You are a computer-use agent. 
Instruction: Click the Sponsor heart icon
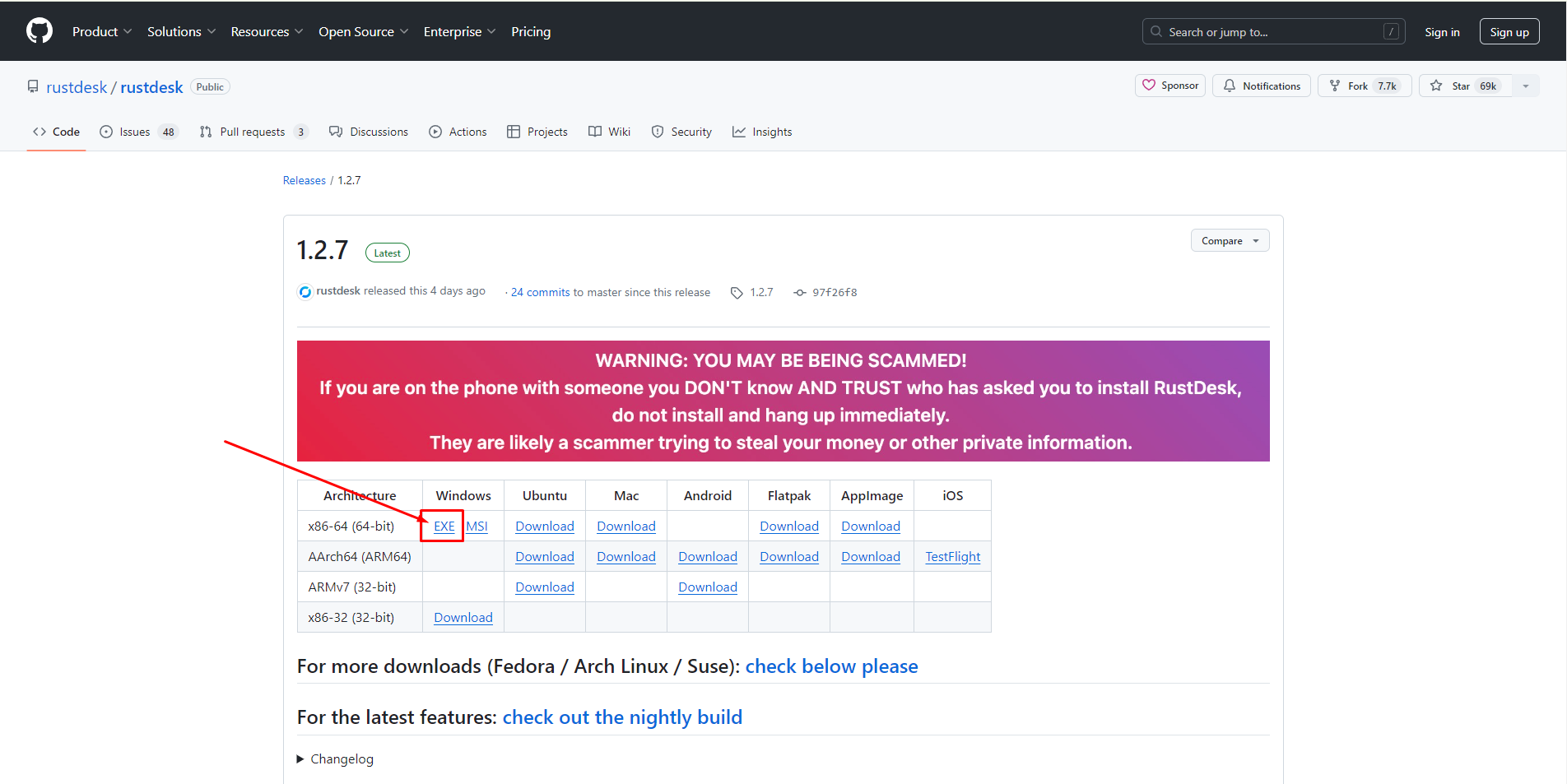tap(1149, 85)
